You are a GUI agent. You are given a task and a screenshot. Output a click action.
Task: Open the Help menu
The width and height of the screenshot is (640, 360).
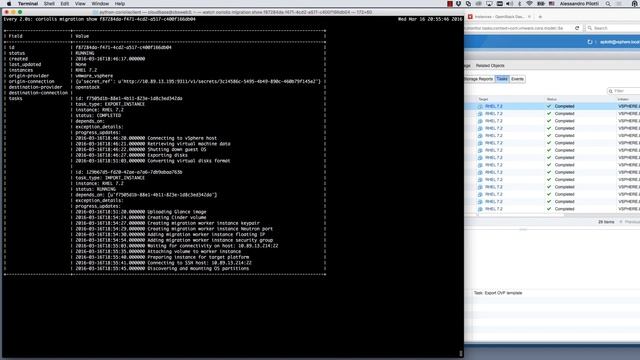[x=120, y=4]
